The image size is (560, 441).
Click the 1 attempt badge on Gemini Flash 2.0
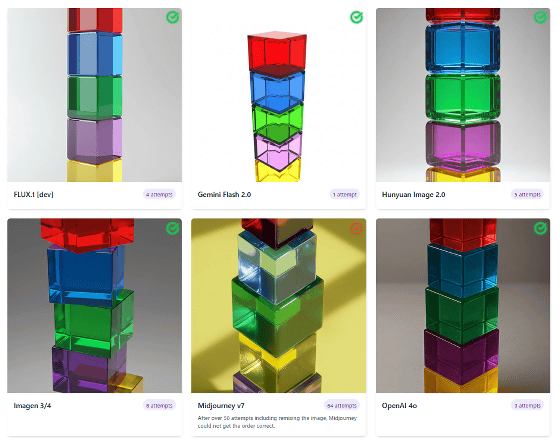pyautogui.click(x=345, y=195)
